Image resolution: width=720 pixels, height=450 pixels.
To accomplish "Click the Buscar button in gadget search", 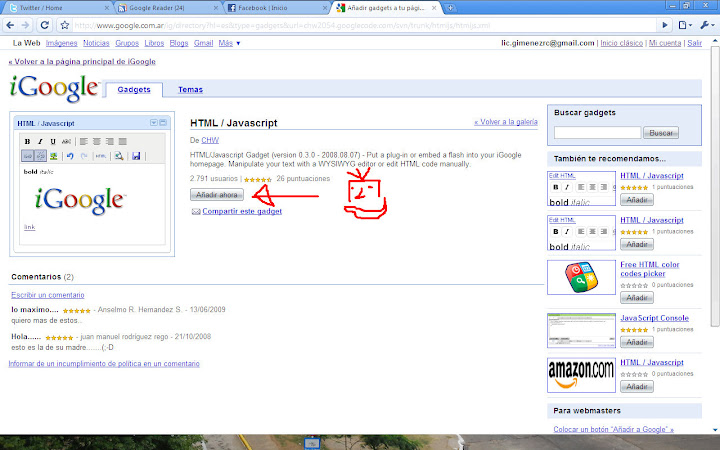I will coord(661,133).
